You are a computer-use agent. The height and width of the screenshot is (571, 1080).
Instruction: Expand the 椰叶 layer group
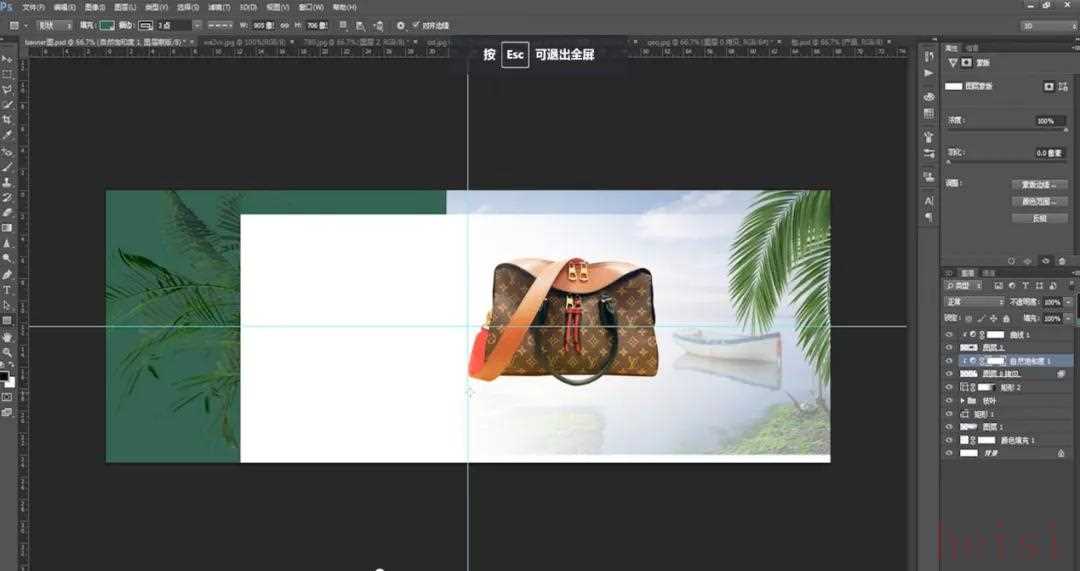(962, 400)
